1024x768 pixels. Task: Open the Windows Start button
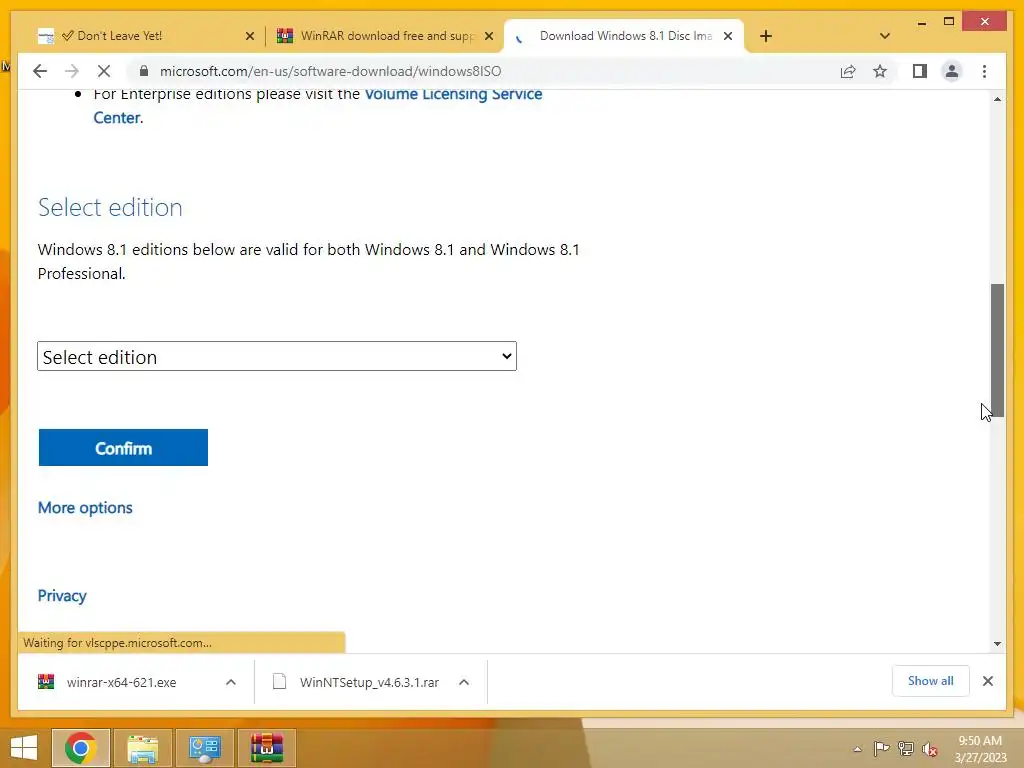pyautogui.click(x=24, y=748)
